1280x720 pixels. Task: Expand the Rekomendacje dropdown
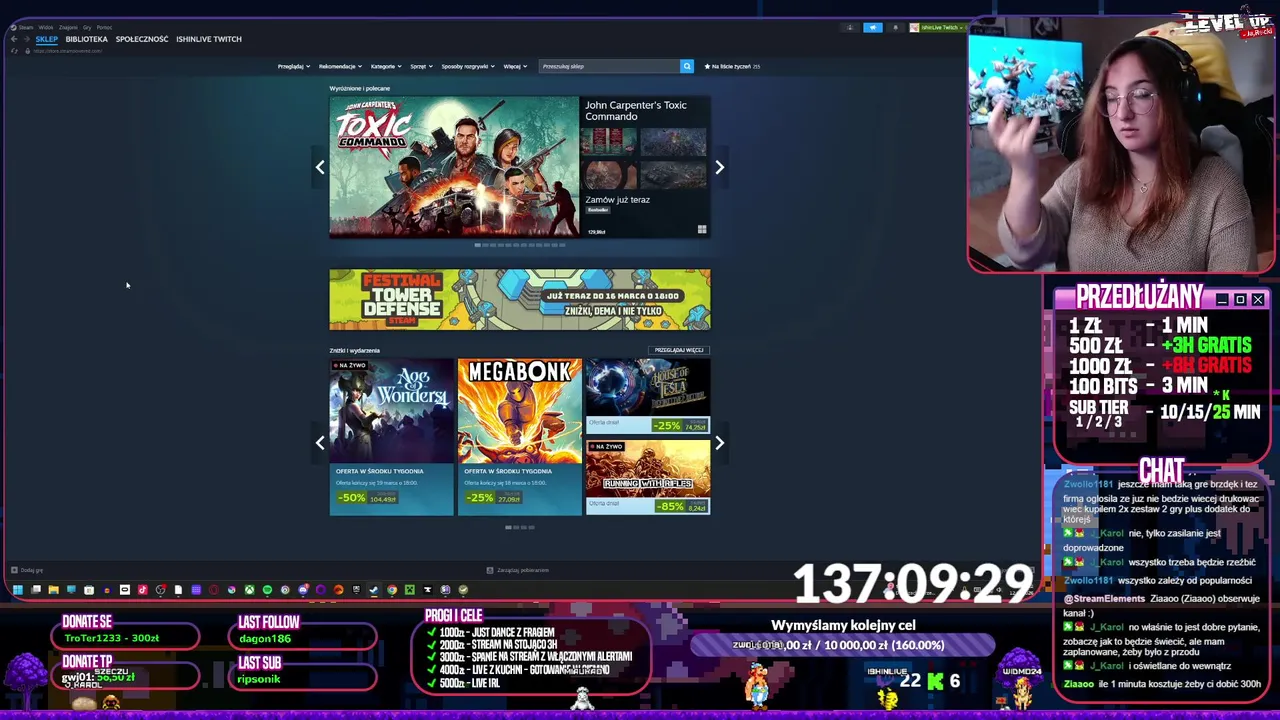[340, 66]
